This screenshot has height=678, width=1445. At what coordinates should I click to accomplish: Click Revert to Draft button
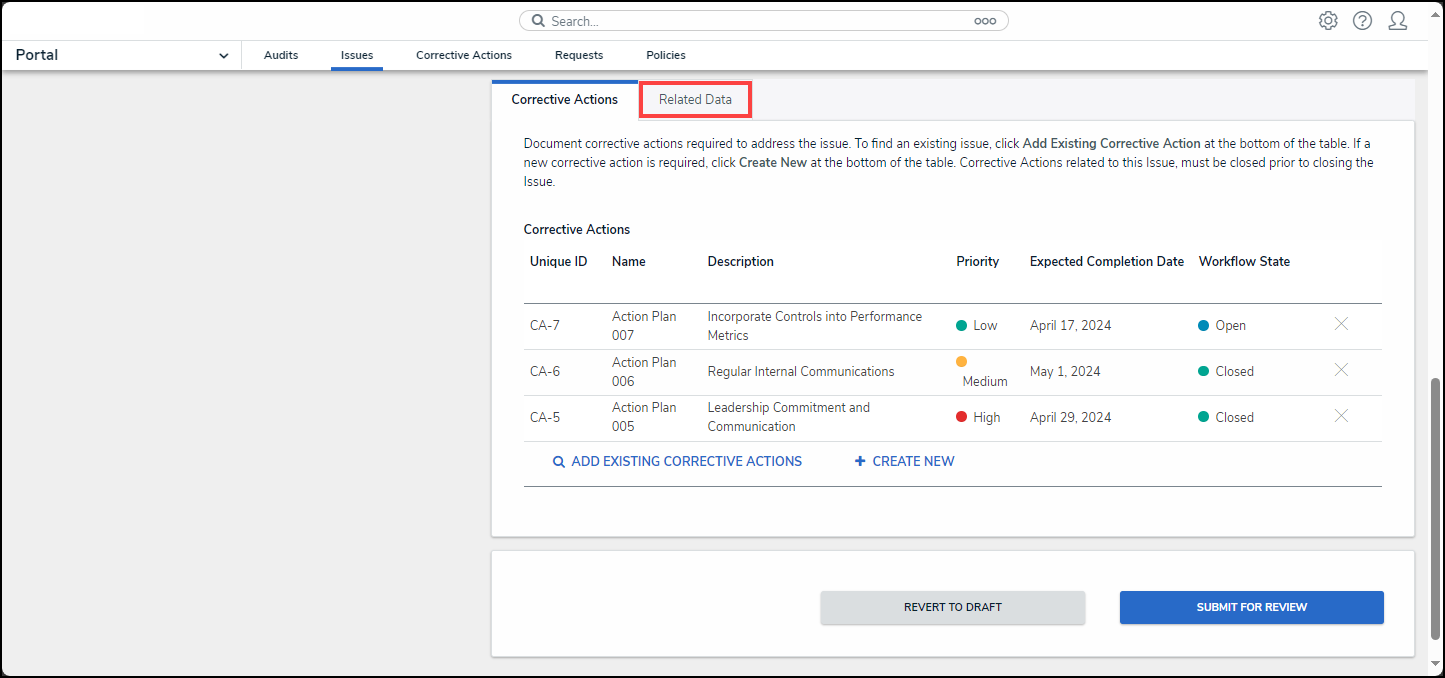pos(952,607)
